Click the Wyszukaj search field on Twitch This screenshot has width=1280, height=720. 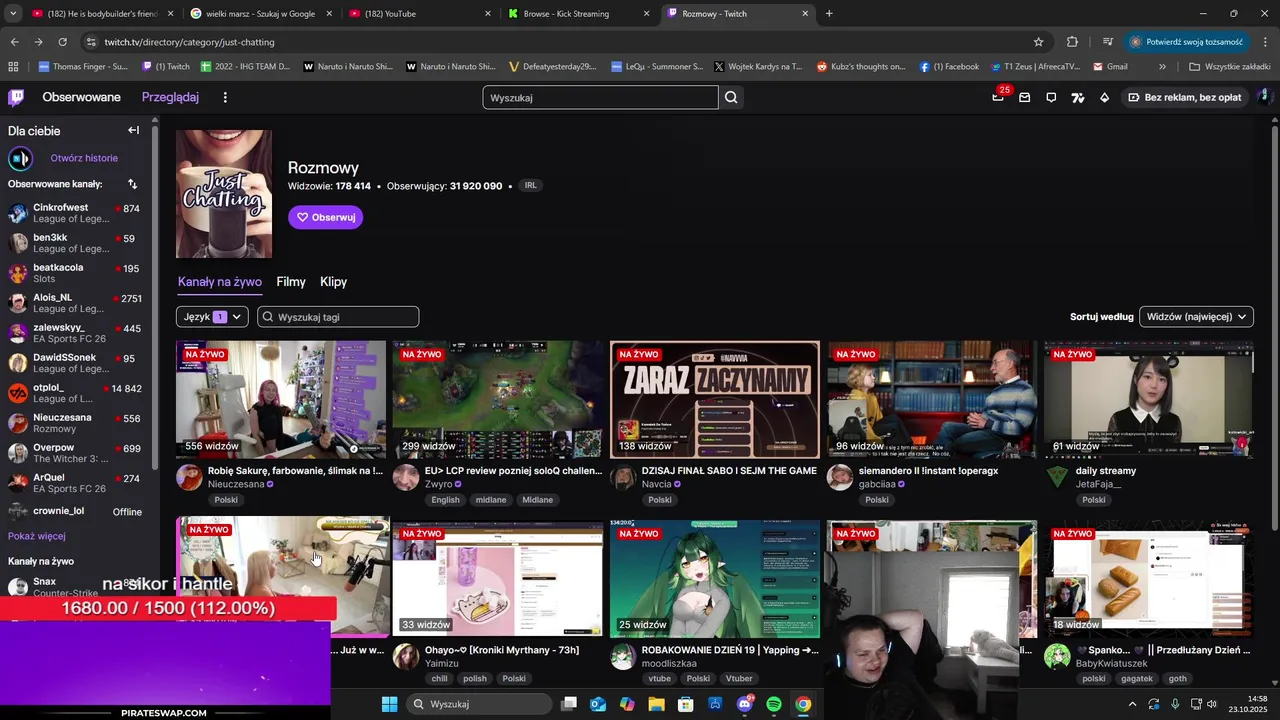[600, 97]
